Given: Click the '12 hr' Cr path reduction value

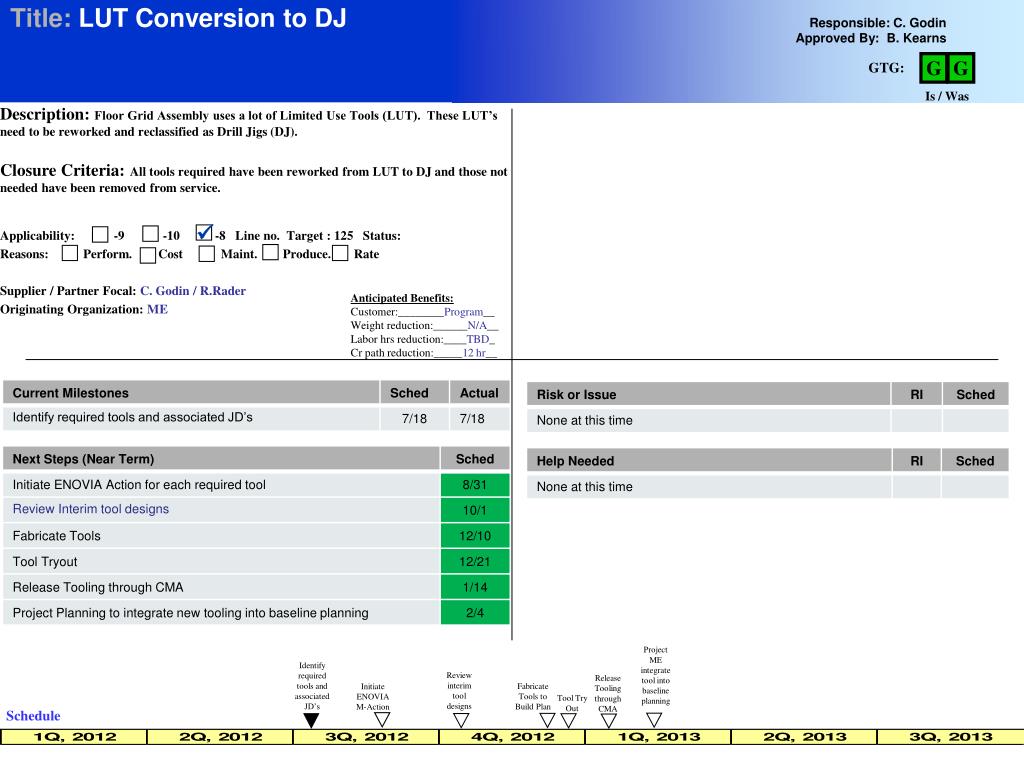Looking at the screenshot, I should [474, 353].
